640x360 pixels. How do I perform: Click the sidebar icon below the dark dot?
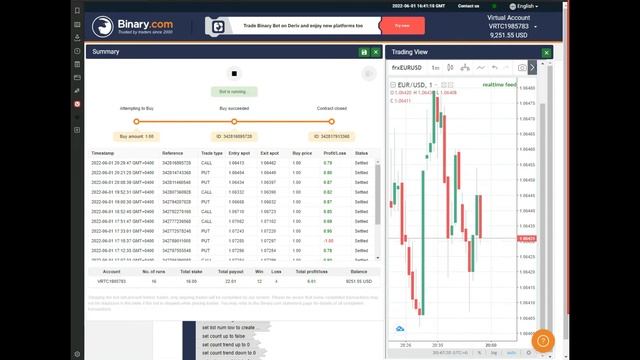pyautogui.click(x=77, y=130)
